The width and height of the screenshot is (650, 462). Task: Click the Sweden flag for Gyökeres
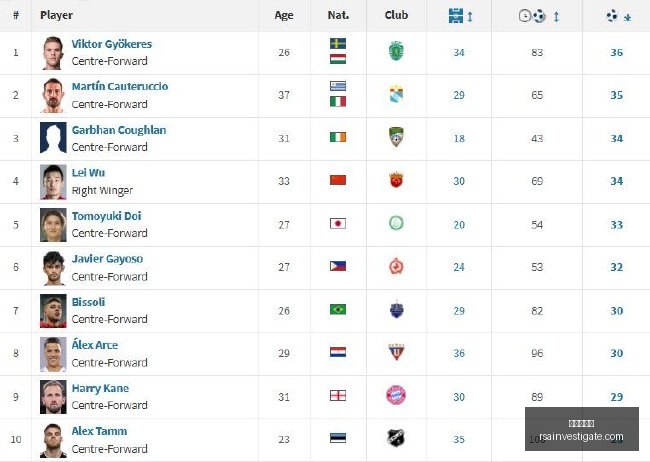click(x=338, y=44)
